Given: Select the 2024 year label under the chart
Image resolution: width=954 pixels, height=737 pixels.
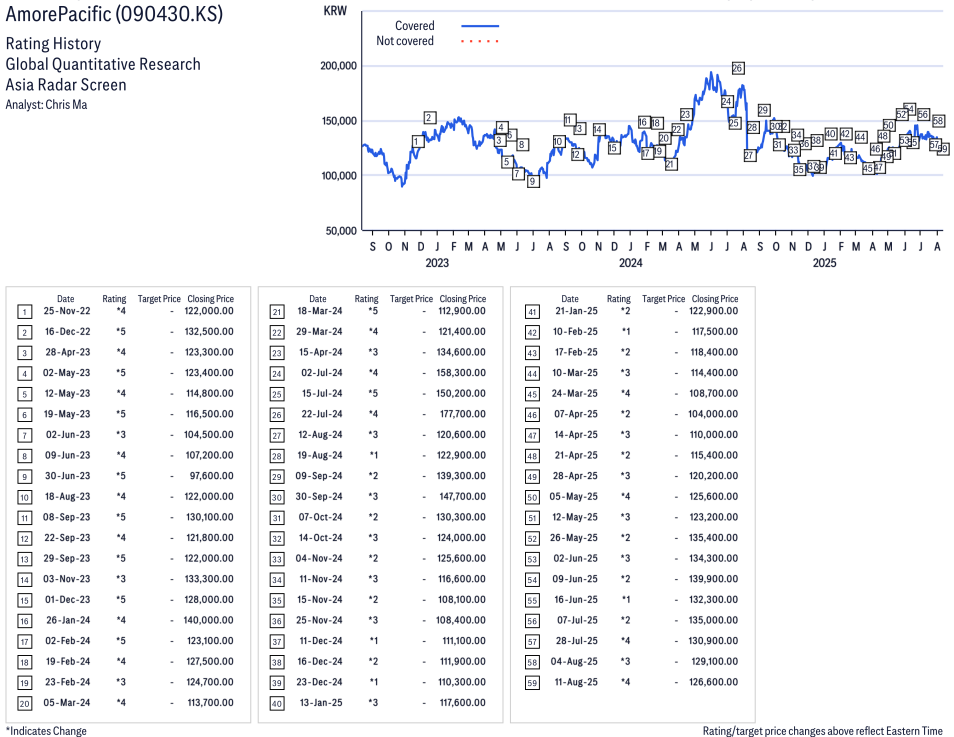Looking at the screenshot, I should click(x=630, y=263).
